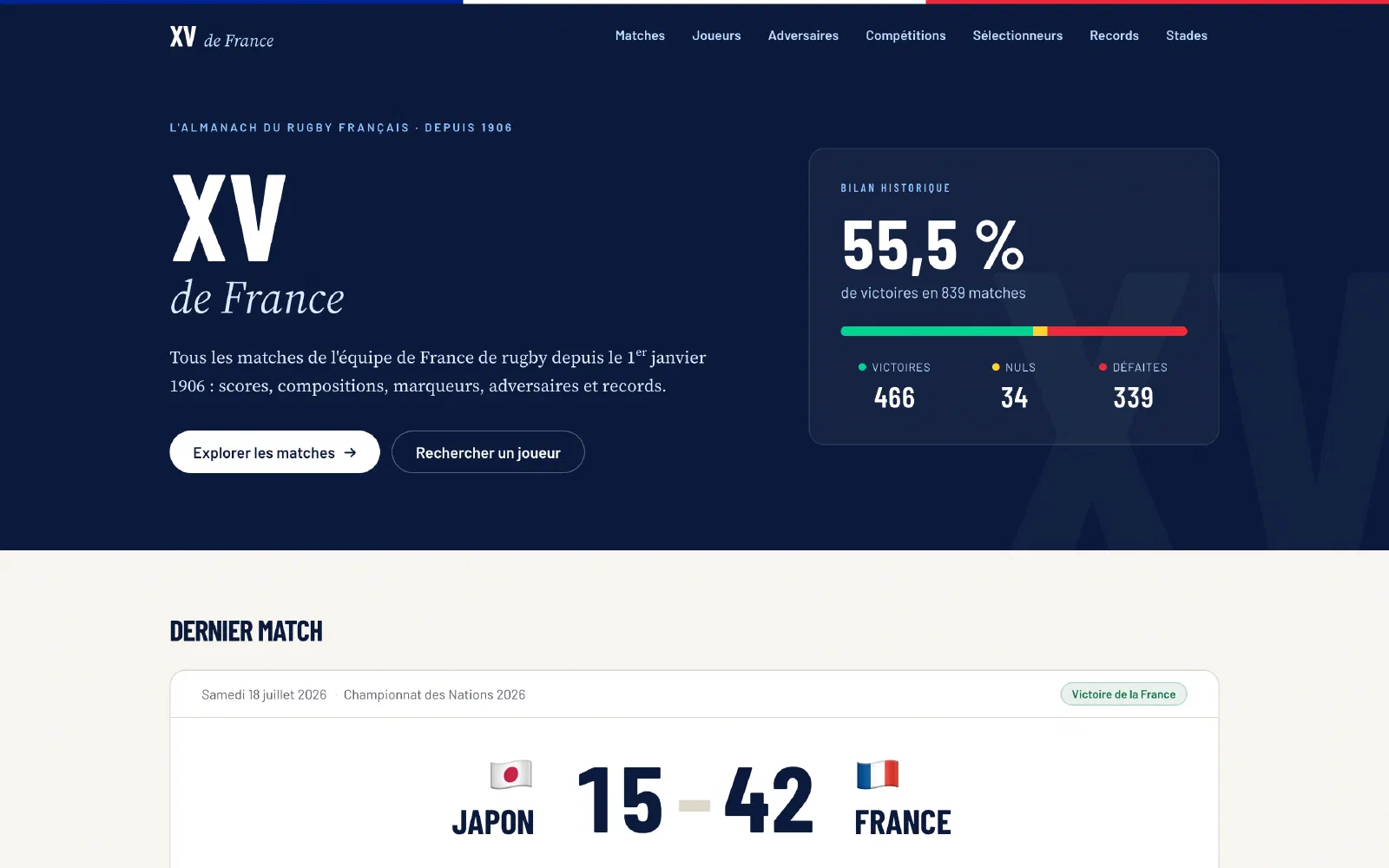Click the Victoire de la France badge

tap(1123, 694)
